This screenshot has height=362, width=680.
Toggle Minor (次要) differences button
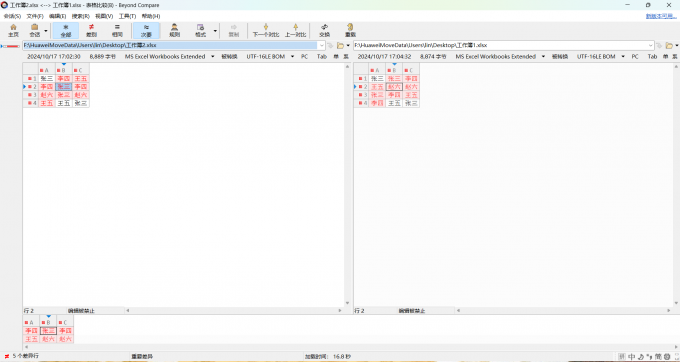(147, 30)
